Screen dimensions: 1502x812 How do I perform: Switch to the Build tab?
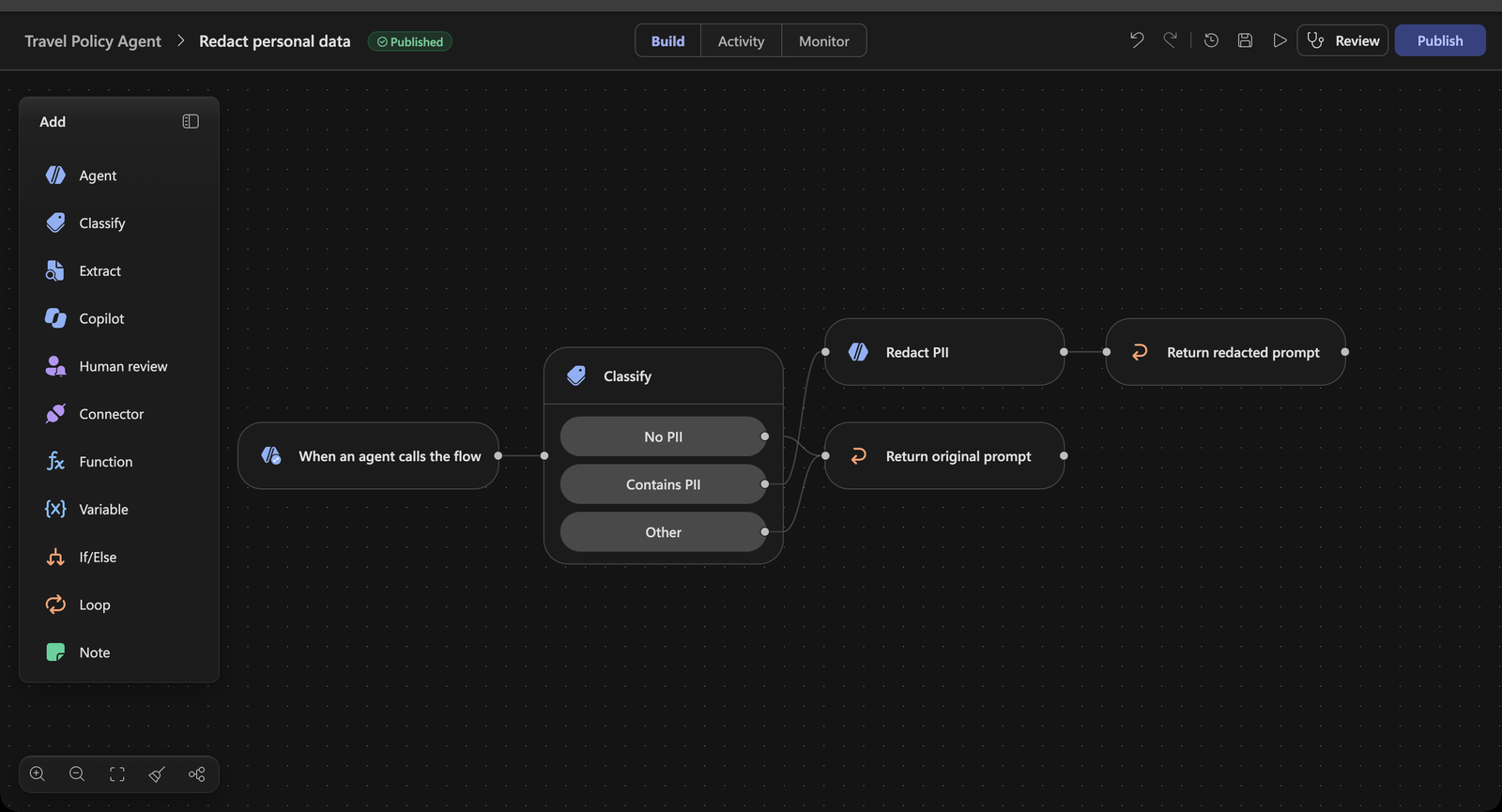pos(668,41)
